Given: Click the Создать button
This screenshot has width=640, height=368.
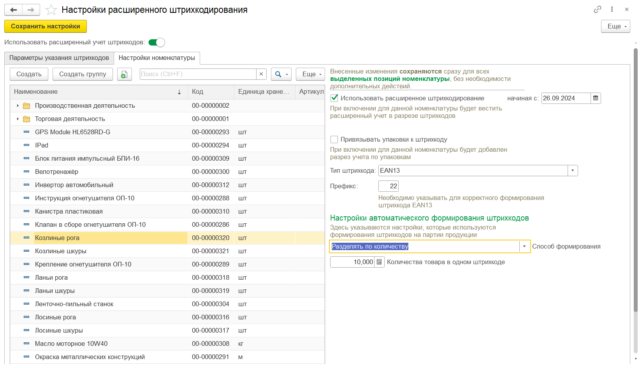Looking at the screenshot, I should tap(29, 74).
